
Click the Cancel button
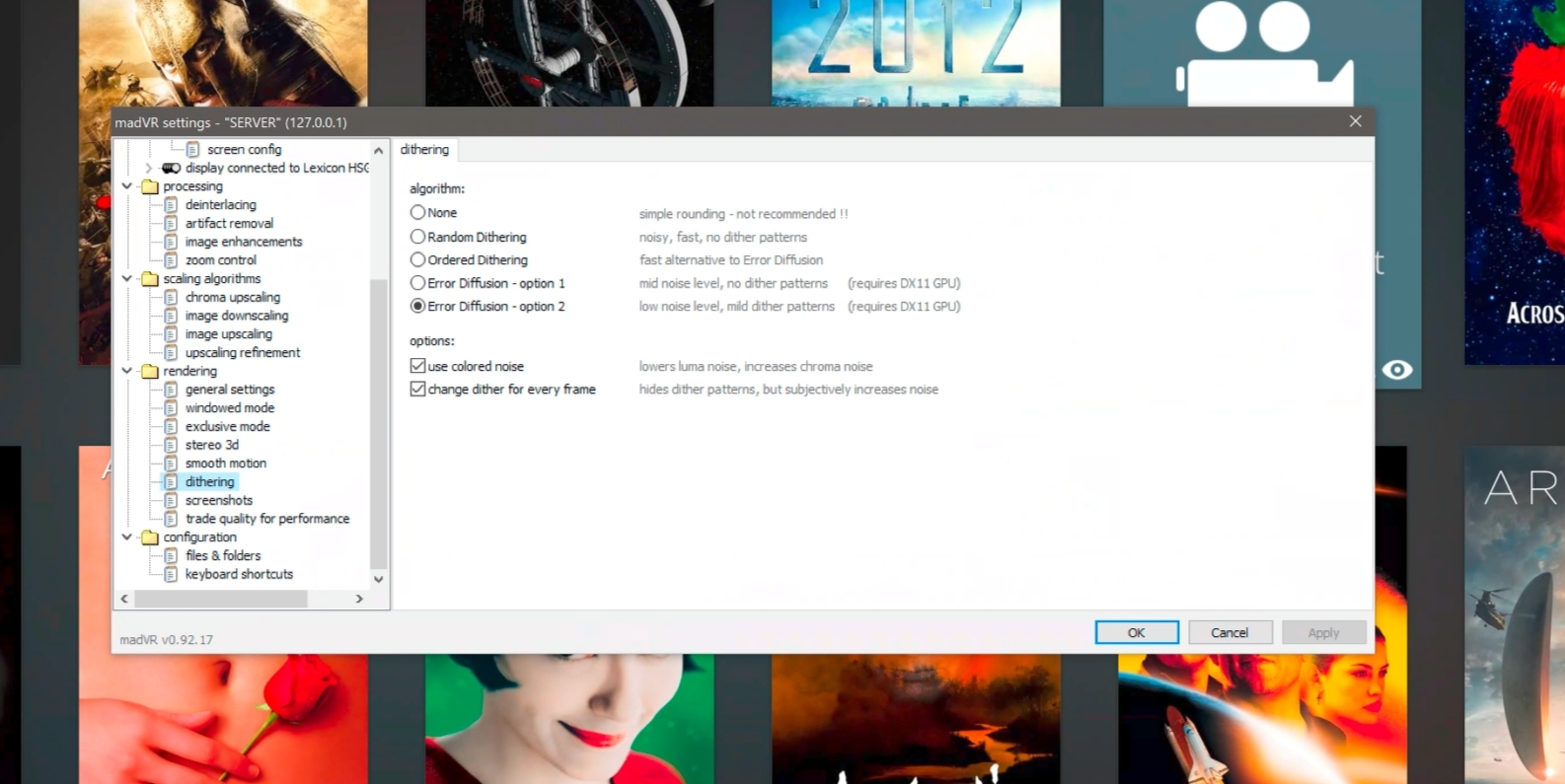coord(1230,632)
